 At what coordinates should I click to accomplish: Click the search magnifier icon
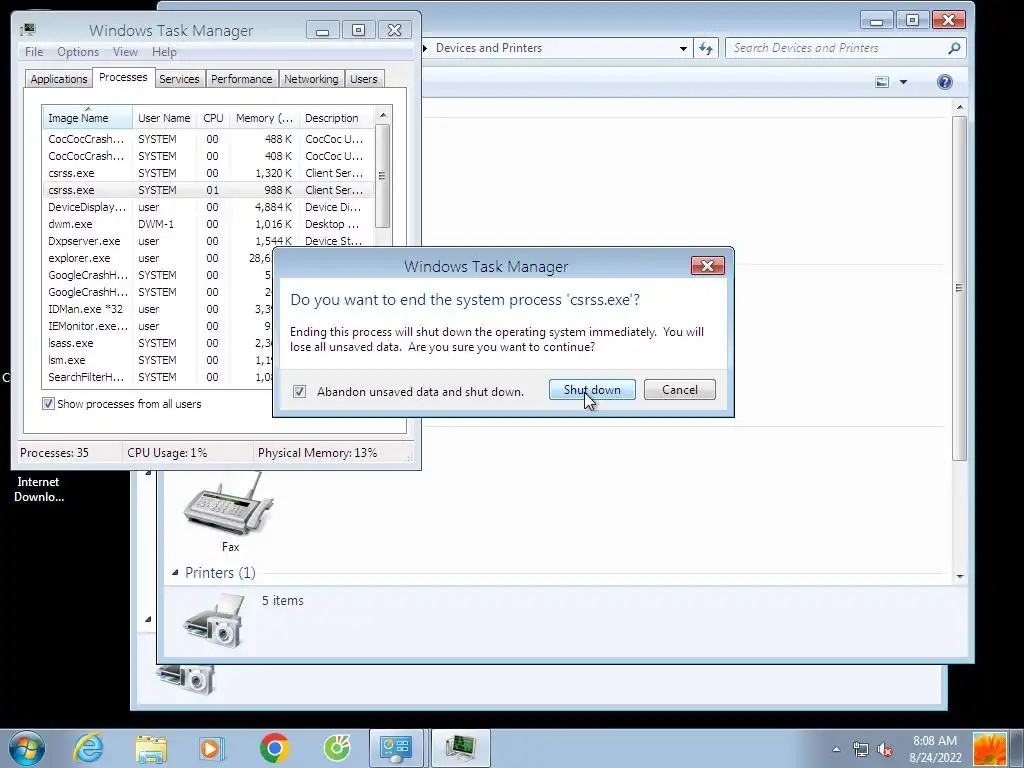pyautogui.click(x=954, y=48)
